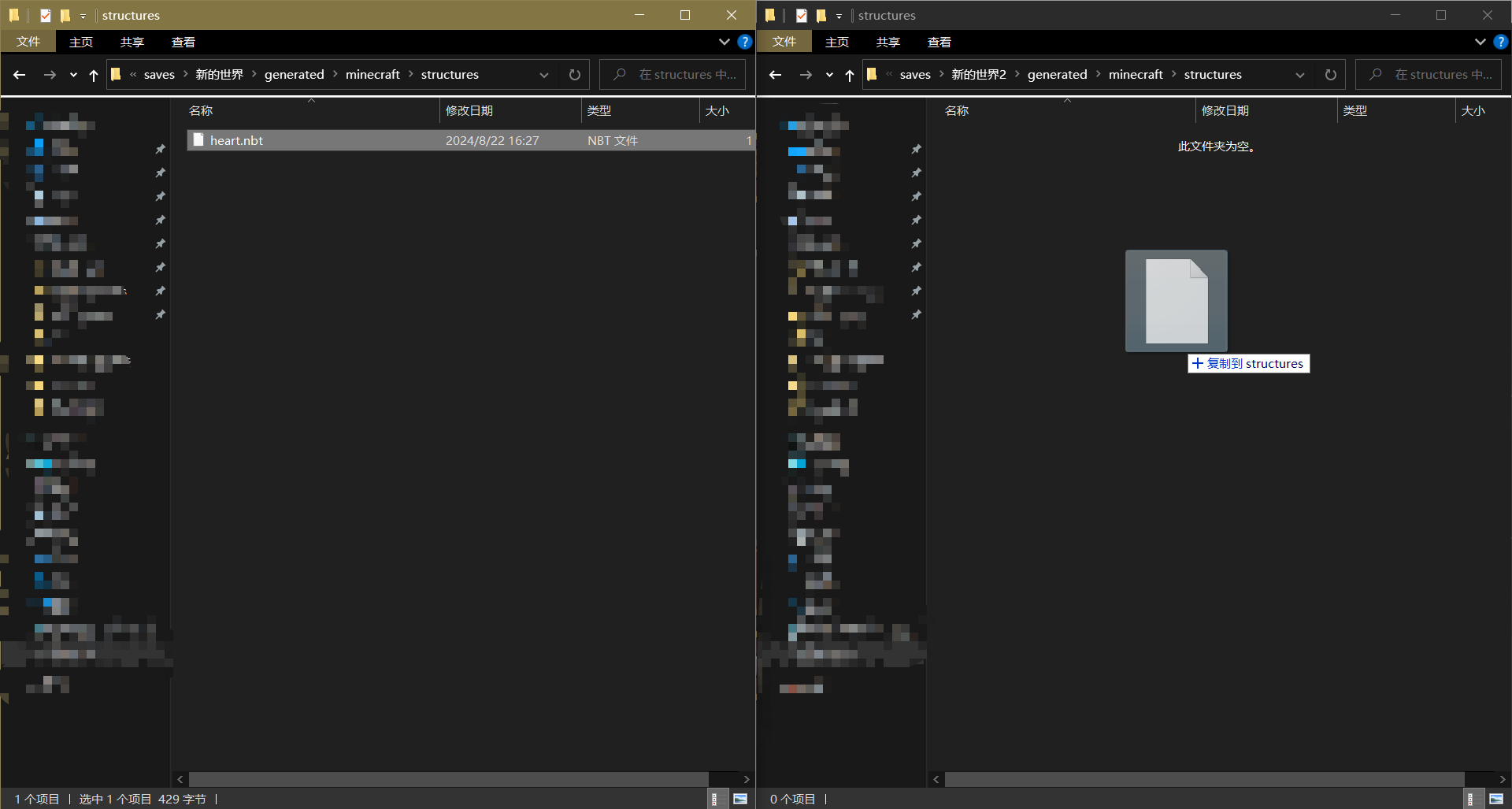Expand the left window ribbon chevron
The height and width of the screenshot is (809, 1512).
(724, 42)
